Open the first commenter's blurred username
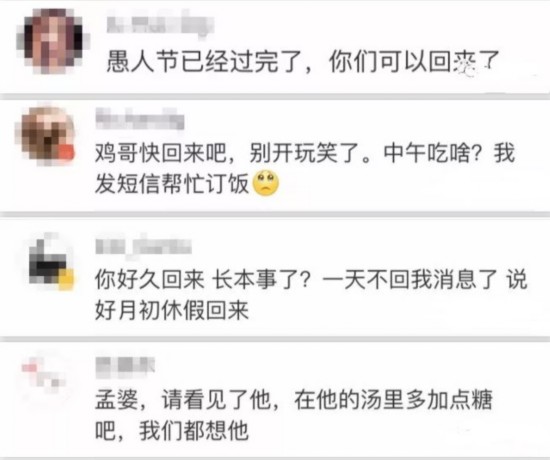 (x=160, y=25)
